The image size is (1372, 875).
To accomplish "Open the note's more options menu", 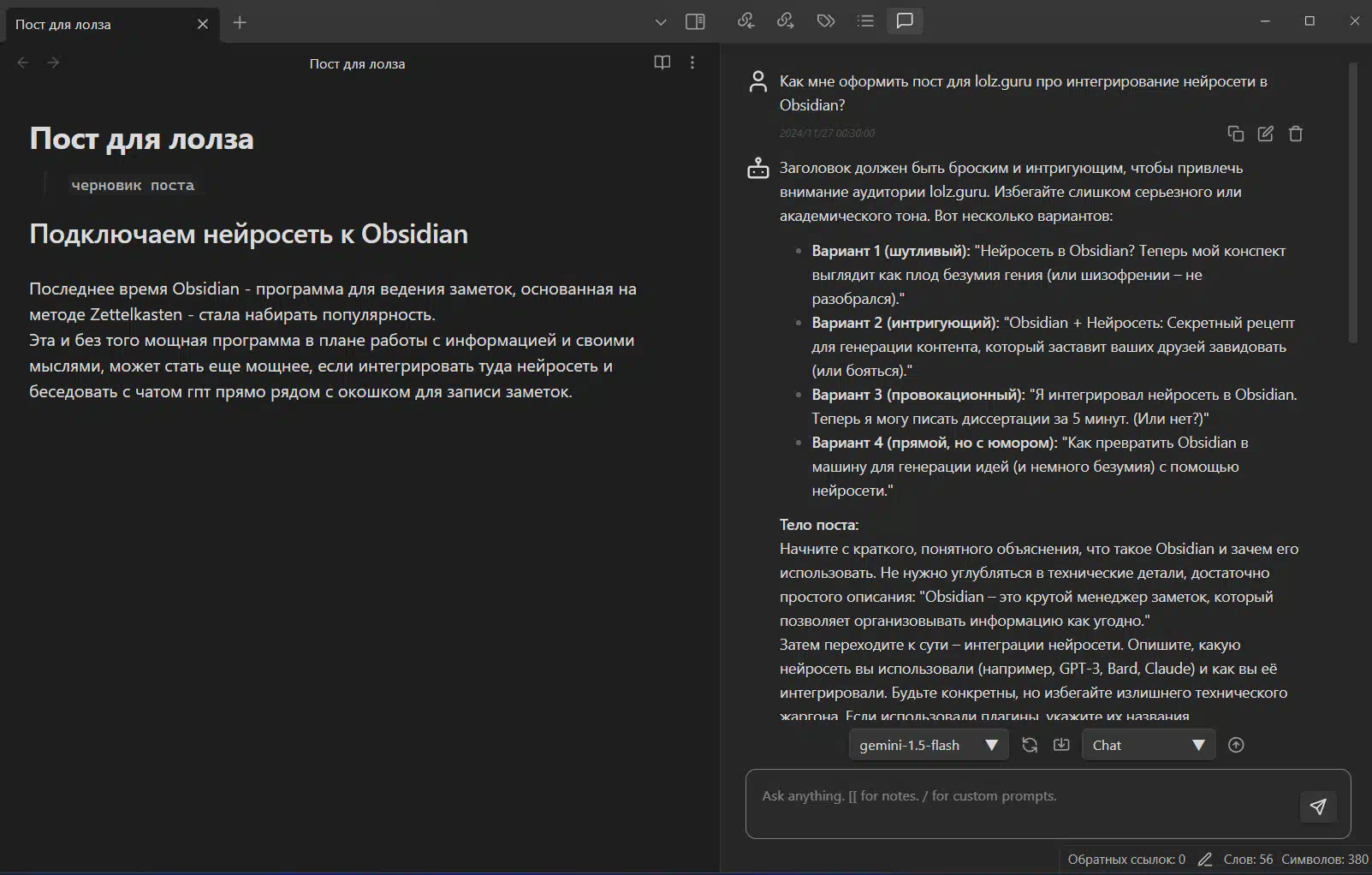I will tap(692, 62).
